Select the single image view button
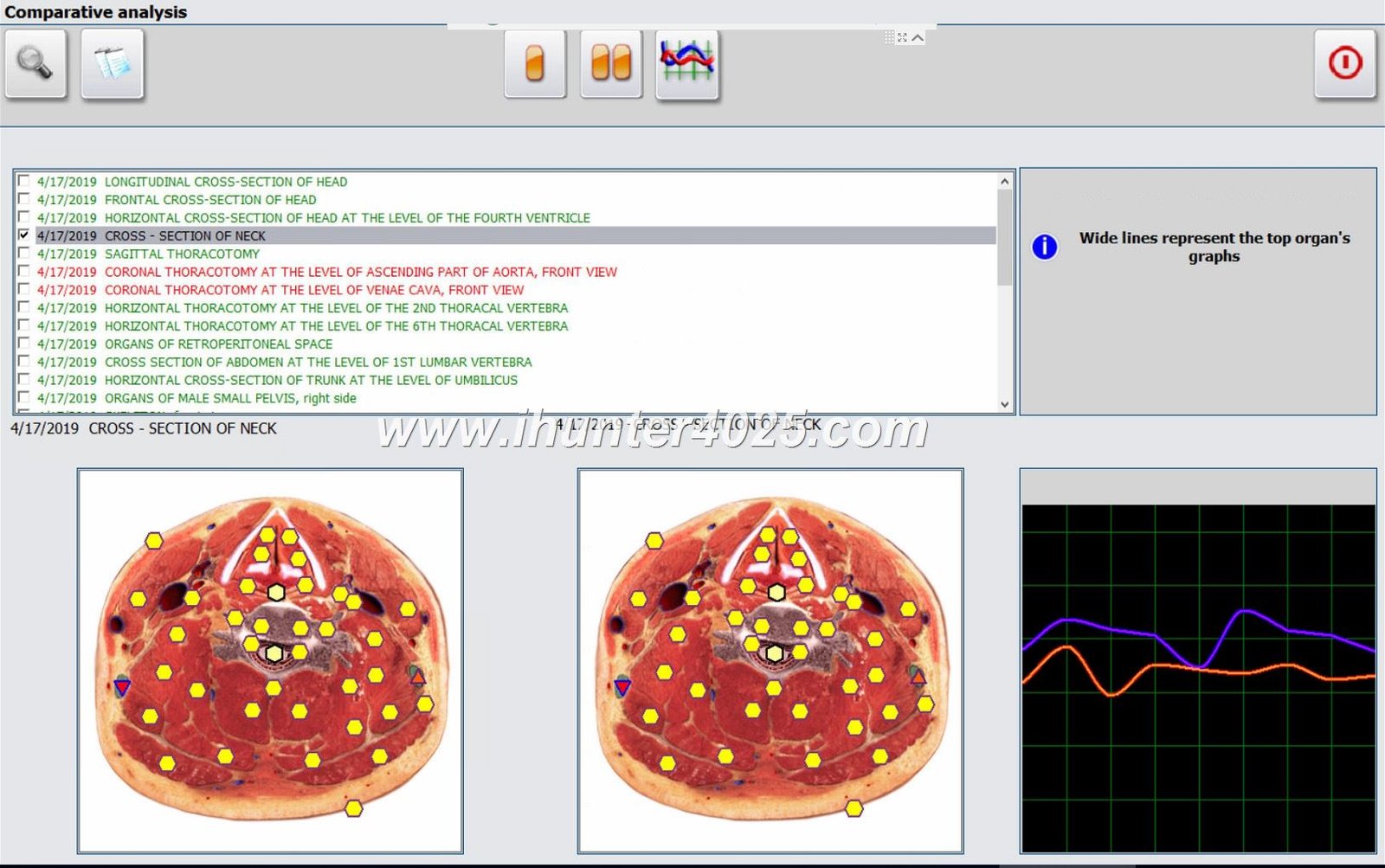 [x=535, y=64]
